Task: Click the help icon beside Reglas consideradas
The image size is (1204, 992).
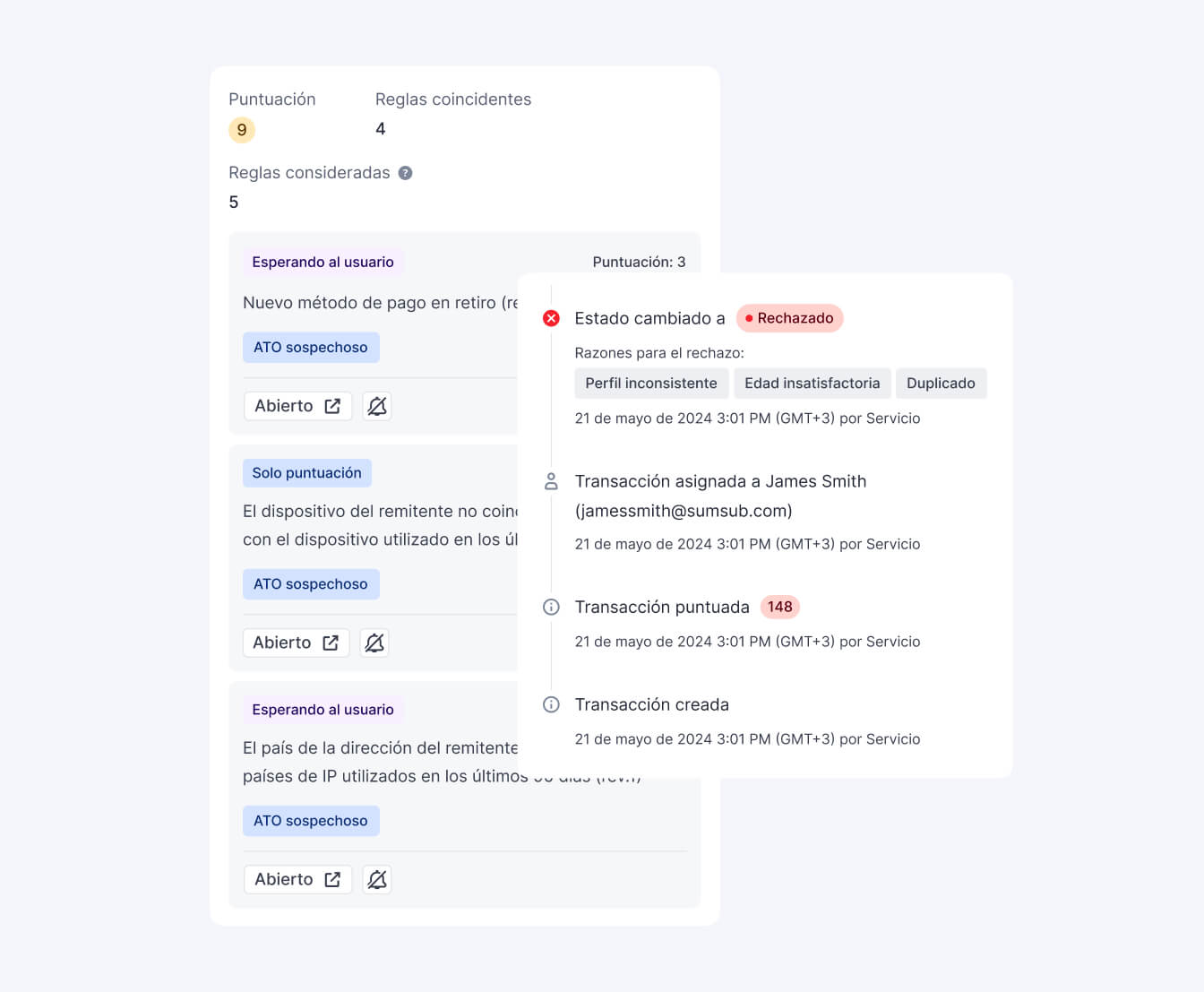Action: click(405, 173)
